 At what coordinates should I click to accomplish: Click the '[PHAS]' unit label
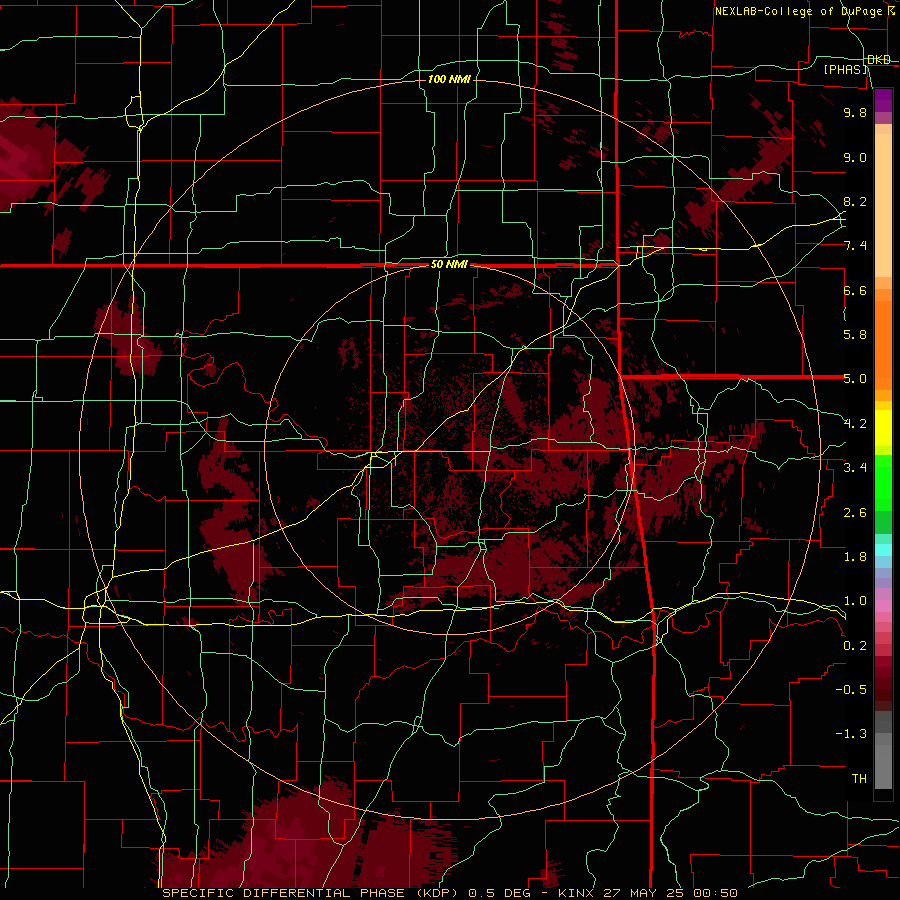coord(845,70)
